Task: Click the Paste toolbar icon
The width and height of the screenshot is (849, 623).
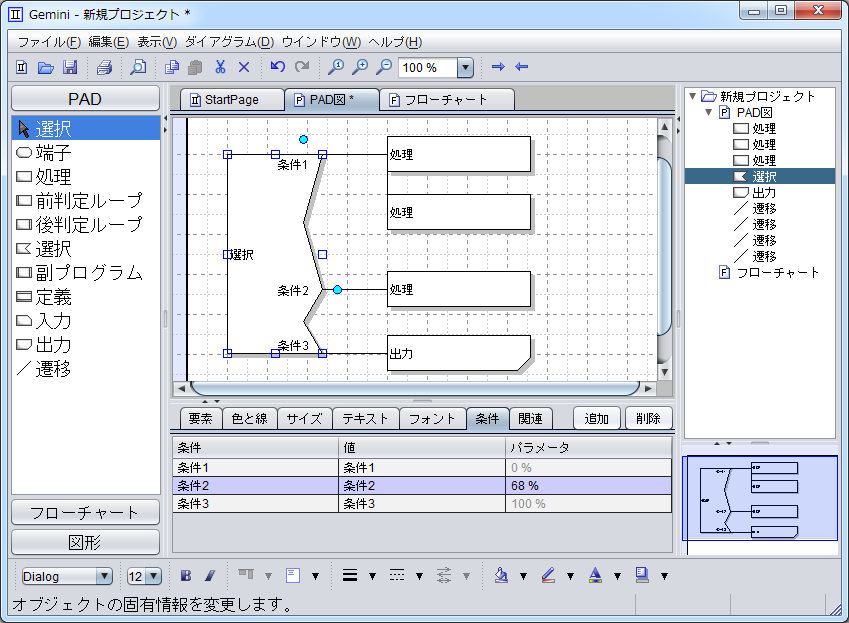Action: [195, 67]
